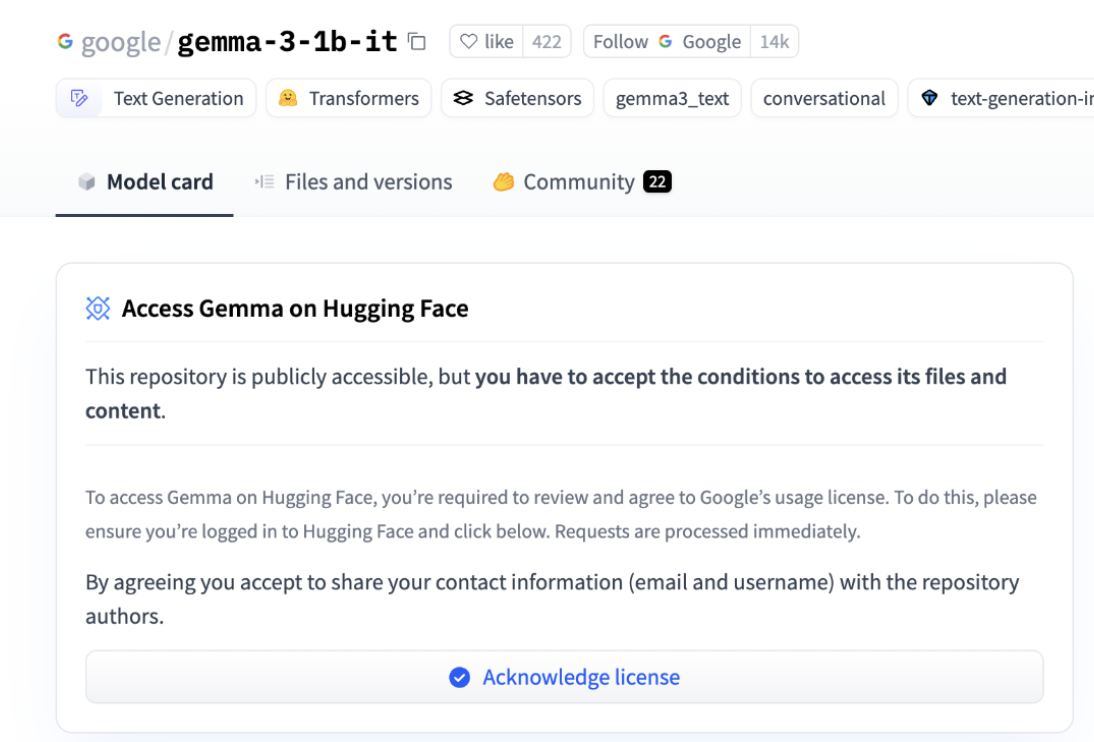Screen dimensions: 1094x742
Task: View the 422 likes count
Action: 547,42
